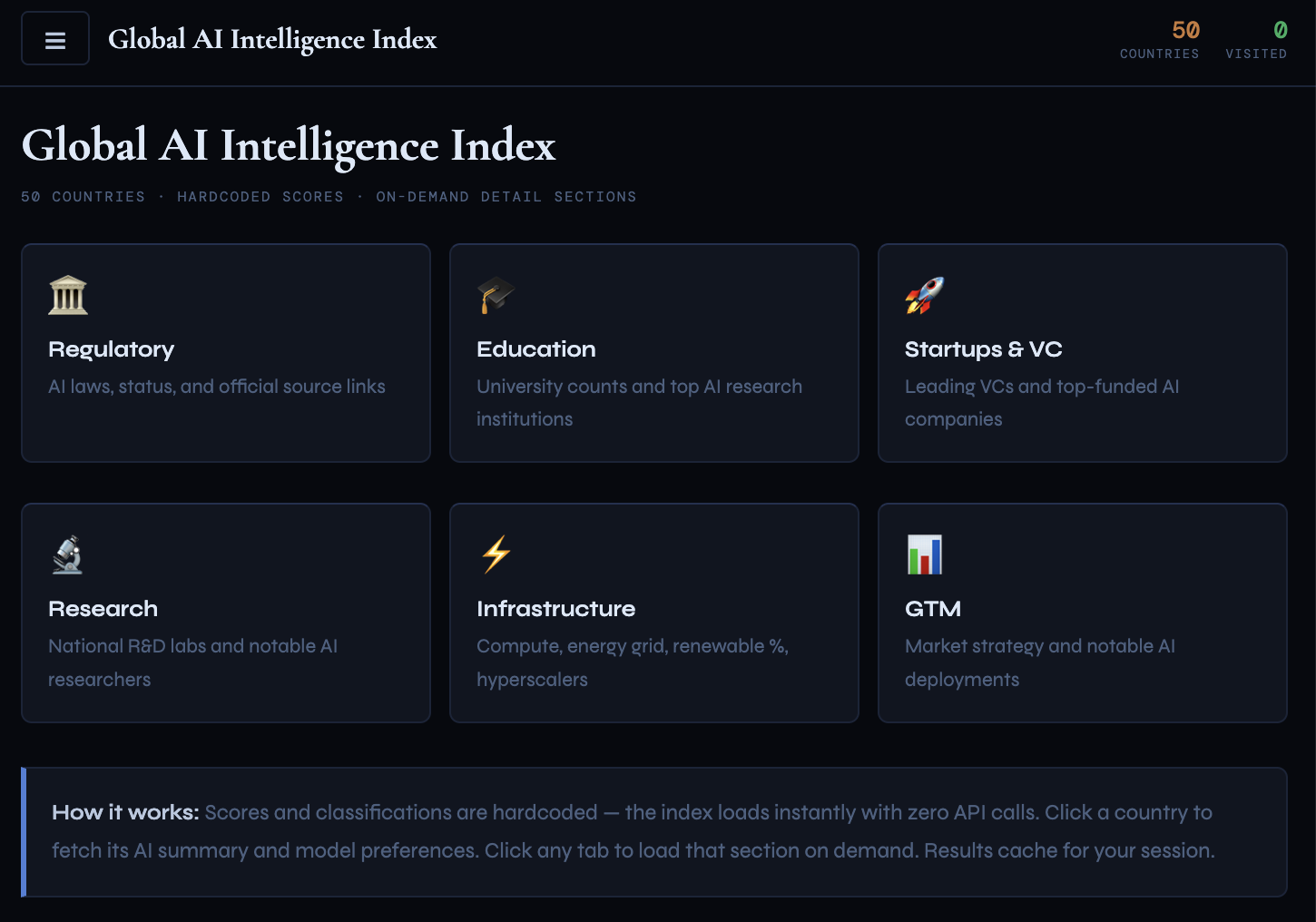Select the Startups & VC heading
The image size is (1316, 922).
[984, 349]
